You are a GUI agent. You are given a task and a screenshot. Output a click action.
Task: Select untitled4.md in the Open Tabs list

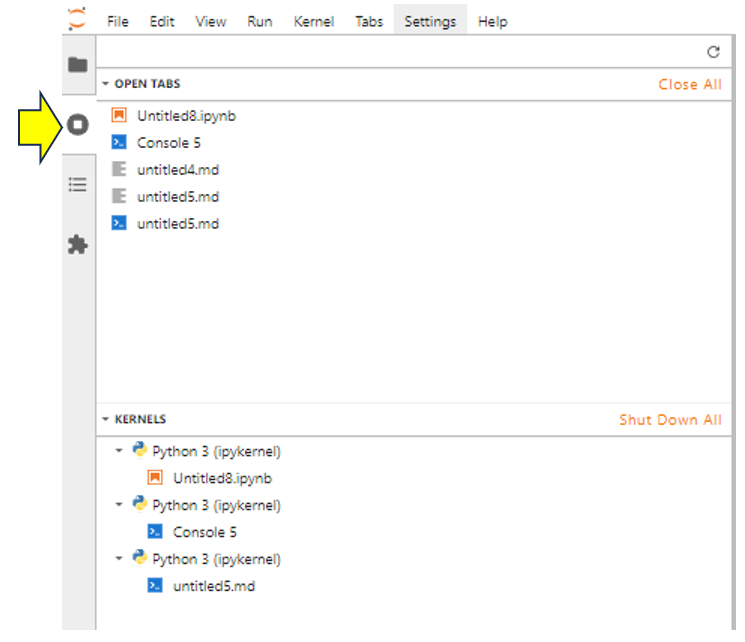[x=177, y=170]
